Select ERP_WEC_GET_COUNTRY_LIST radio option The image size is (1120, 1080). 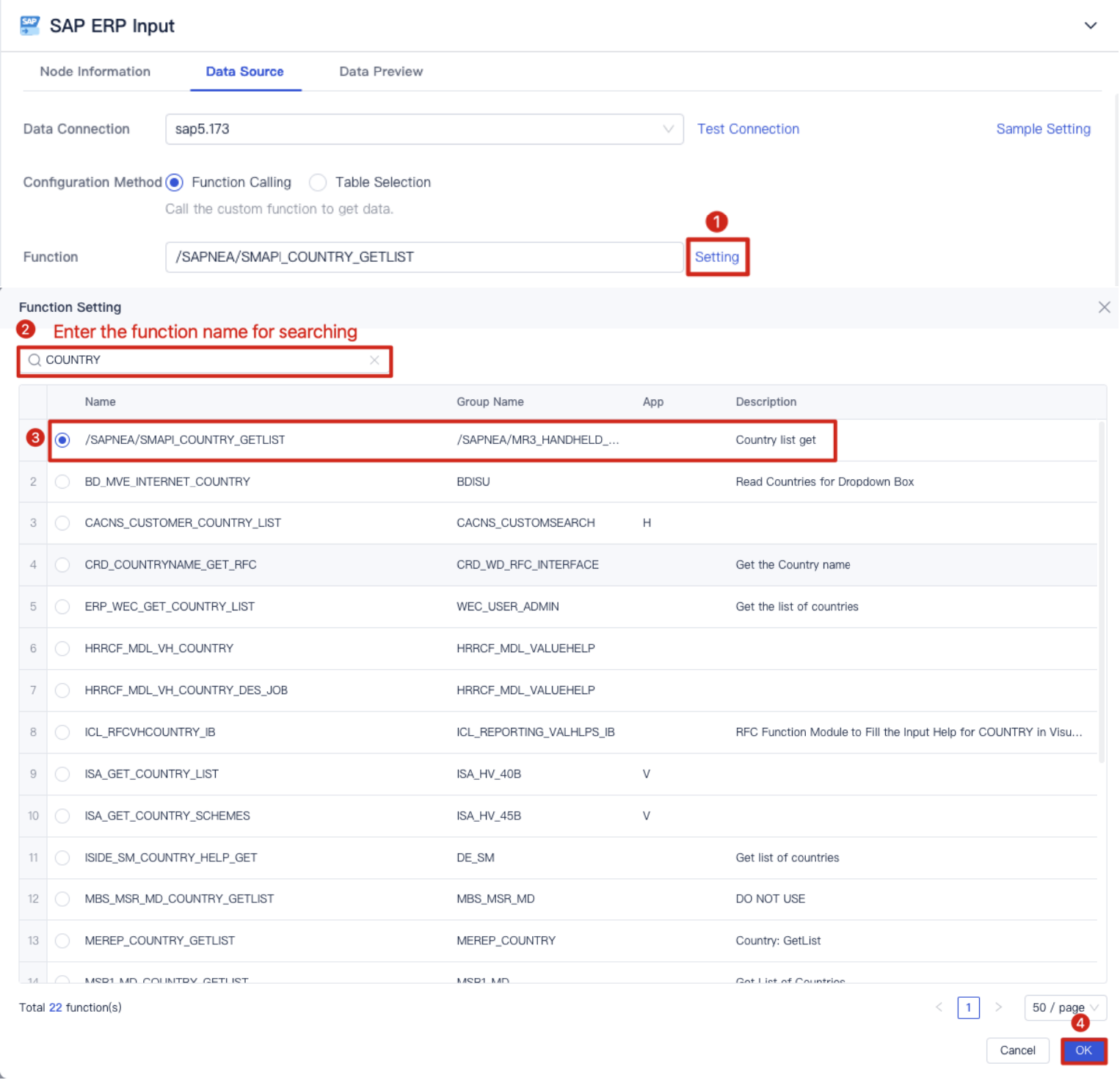tap(63, 607)
